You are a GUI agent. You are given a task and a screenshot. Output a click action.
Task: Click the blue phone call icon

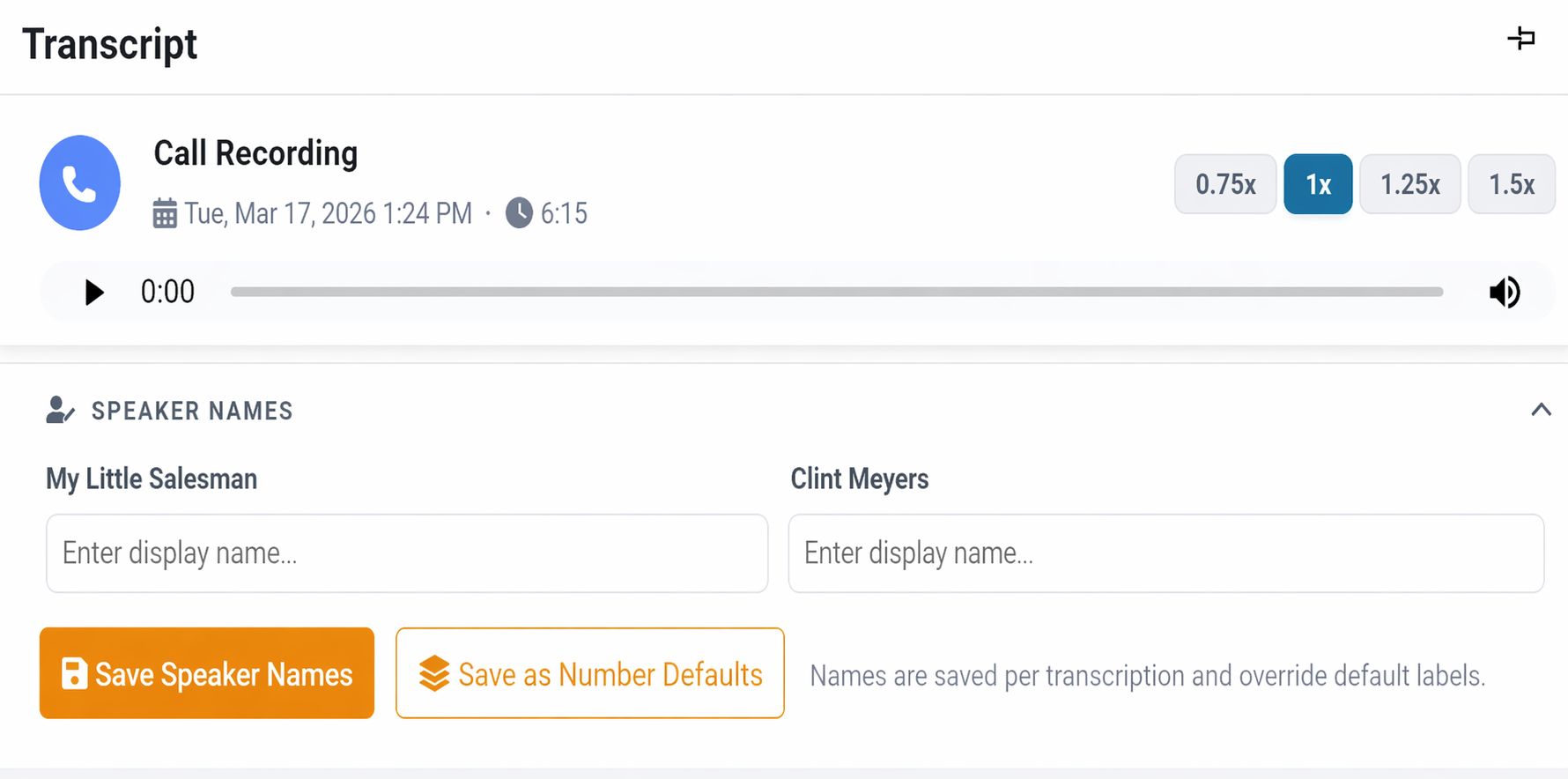tap(79, 183)
